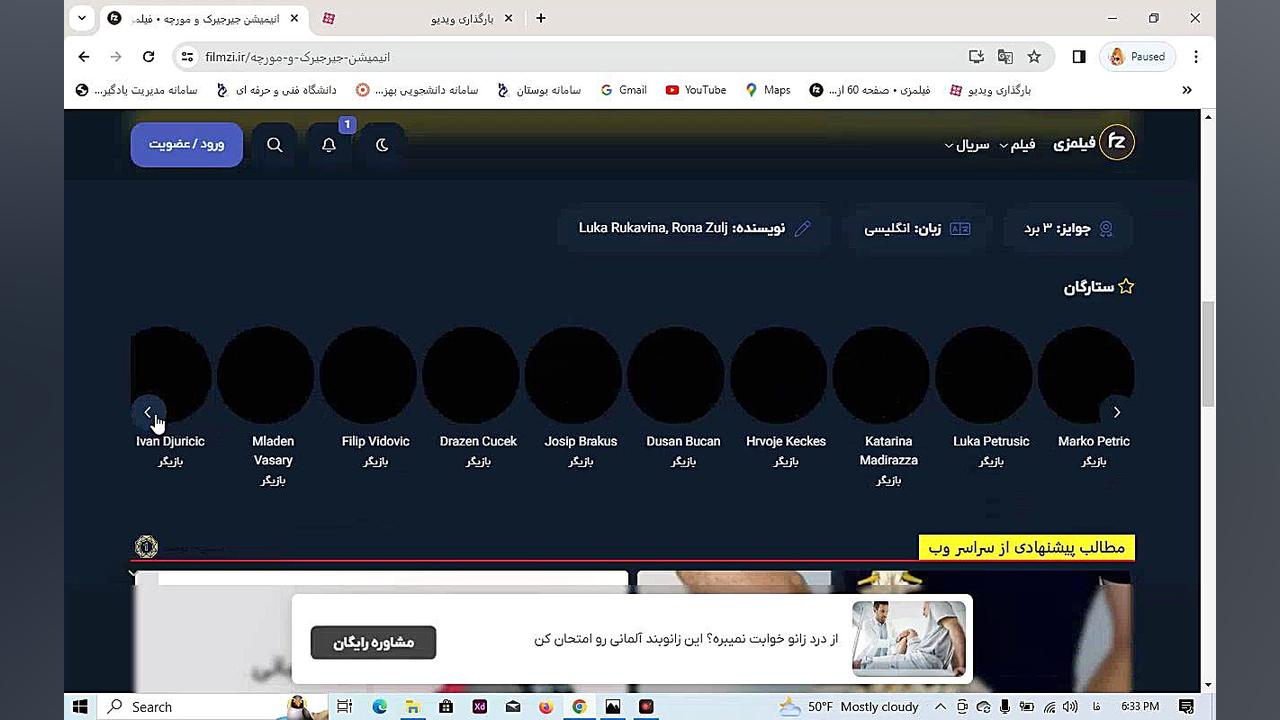This screenshot has width=1280, height=720.
Task: Expand the سریال dropdown menu
Action: 966,144
